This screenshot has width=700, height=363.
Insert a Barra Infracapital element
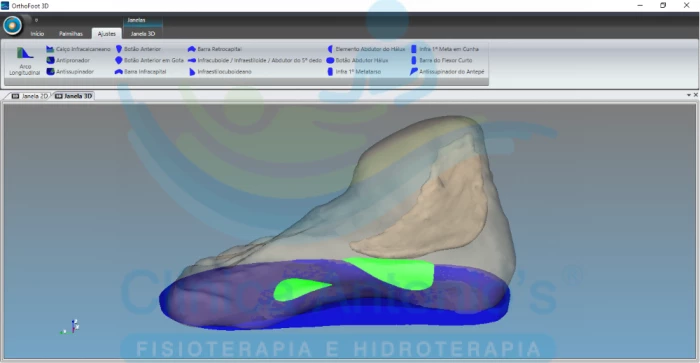[141, 71]
